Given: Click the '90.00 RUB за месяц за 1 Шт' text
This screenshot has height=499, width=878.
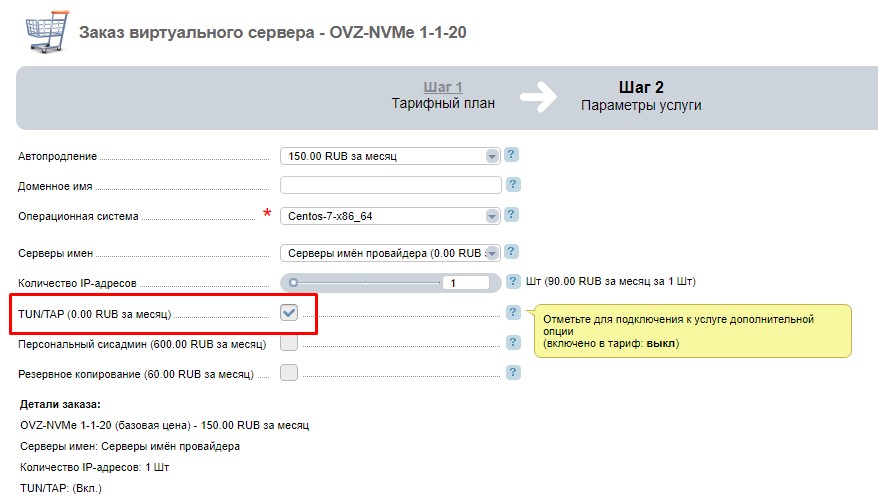Looking at the screenshot, I should (x=618, y=281).
